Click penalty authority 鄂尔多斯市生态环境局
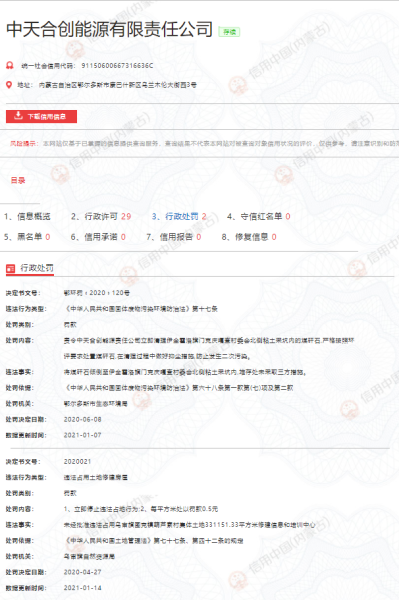 (x=96, y=404)
